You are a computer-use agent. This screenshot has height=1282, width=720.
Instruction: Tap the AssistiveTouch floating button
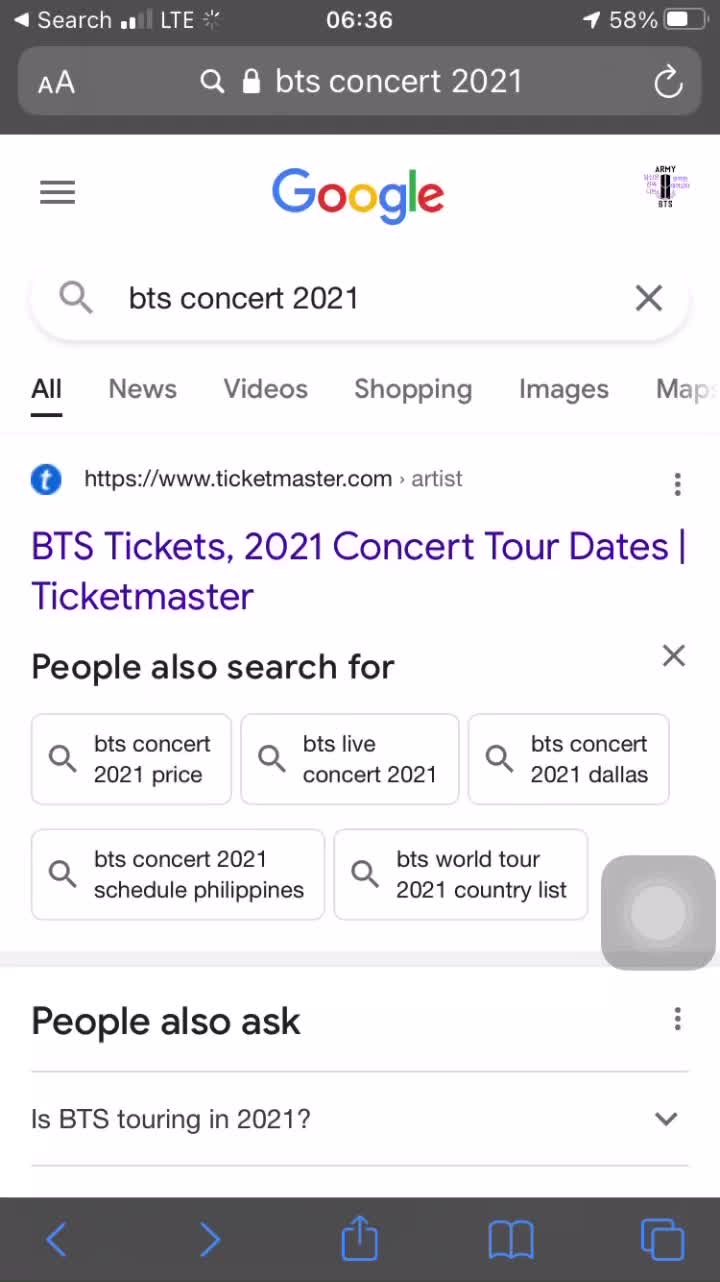658,912
